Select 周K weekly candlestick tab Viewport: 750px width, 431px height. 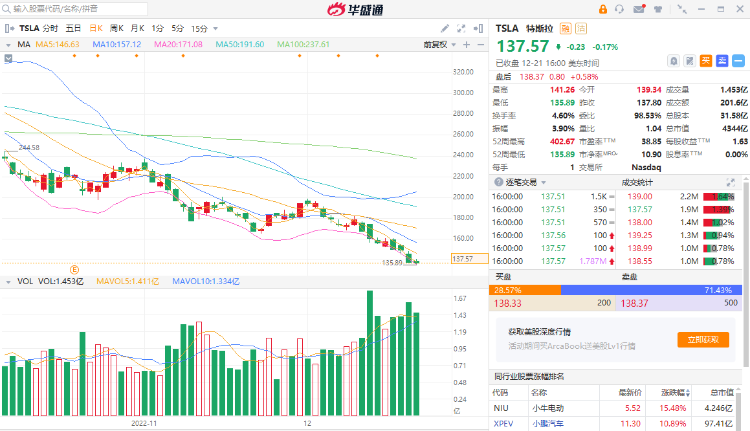tap(117, 29)
